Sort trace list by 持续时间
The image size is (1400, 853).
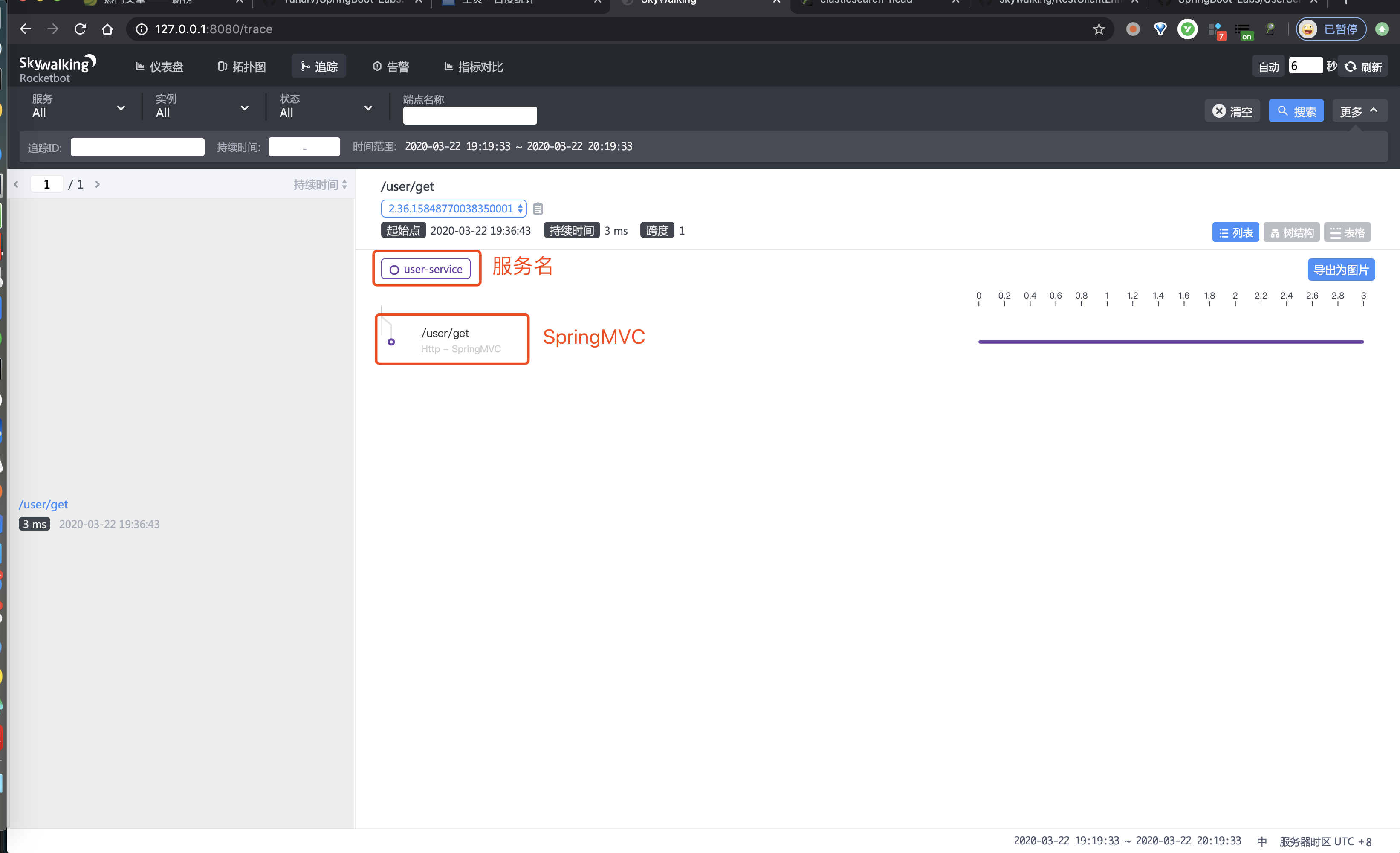320,185
